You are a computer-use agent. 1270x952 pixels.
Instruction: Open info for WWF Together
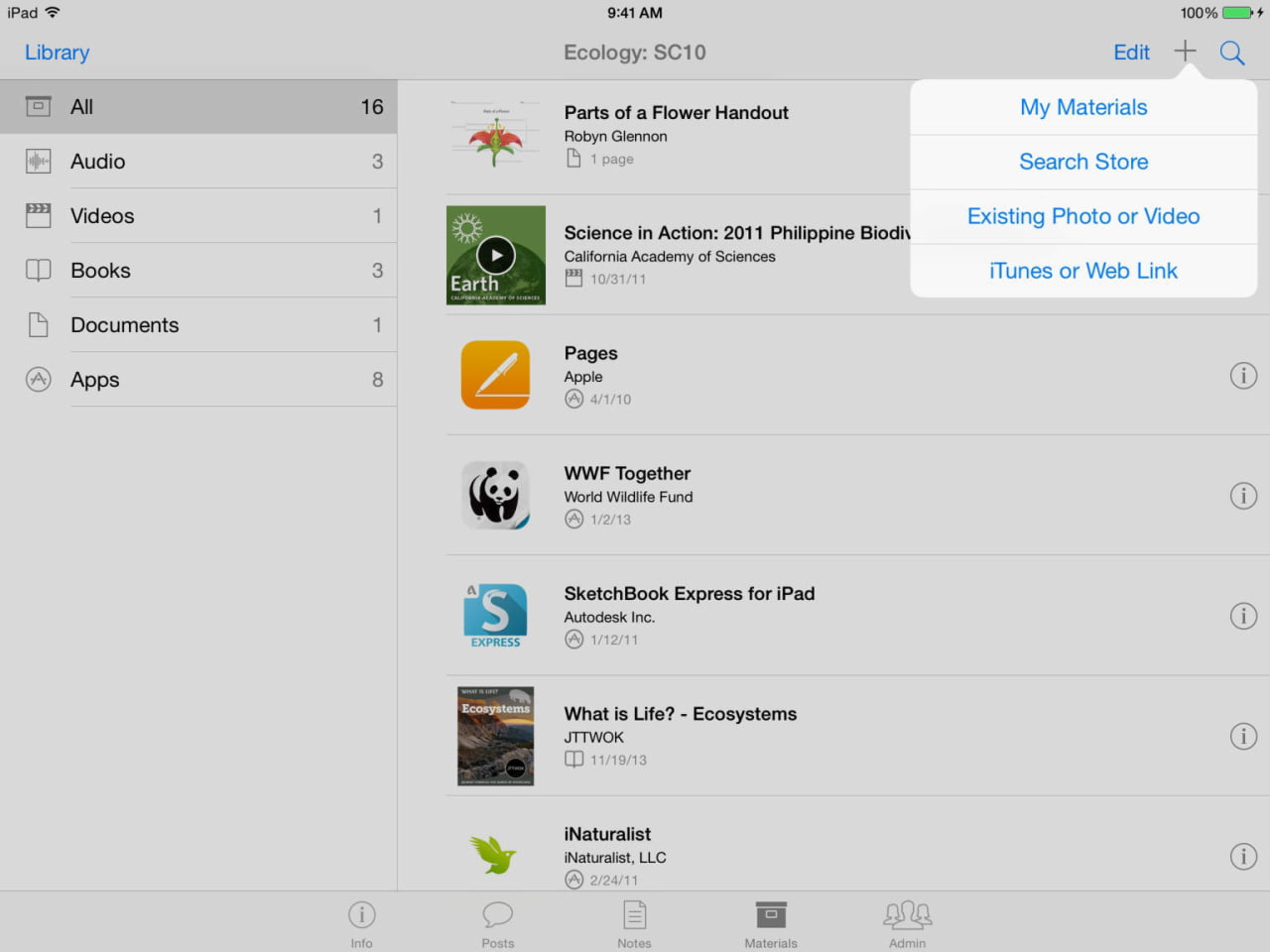[1243, 496]
